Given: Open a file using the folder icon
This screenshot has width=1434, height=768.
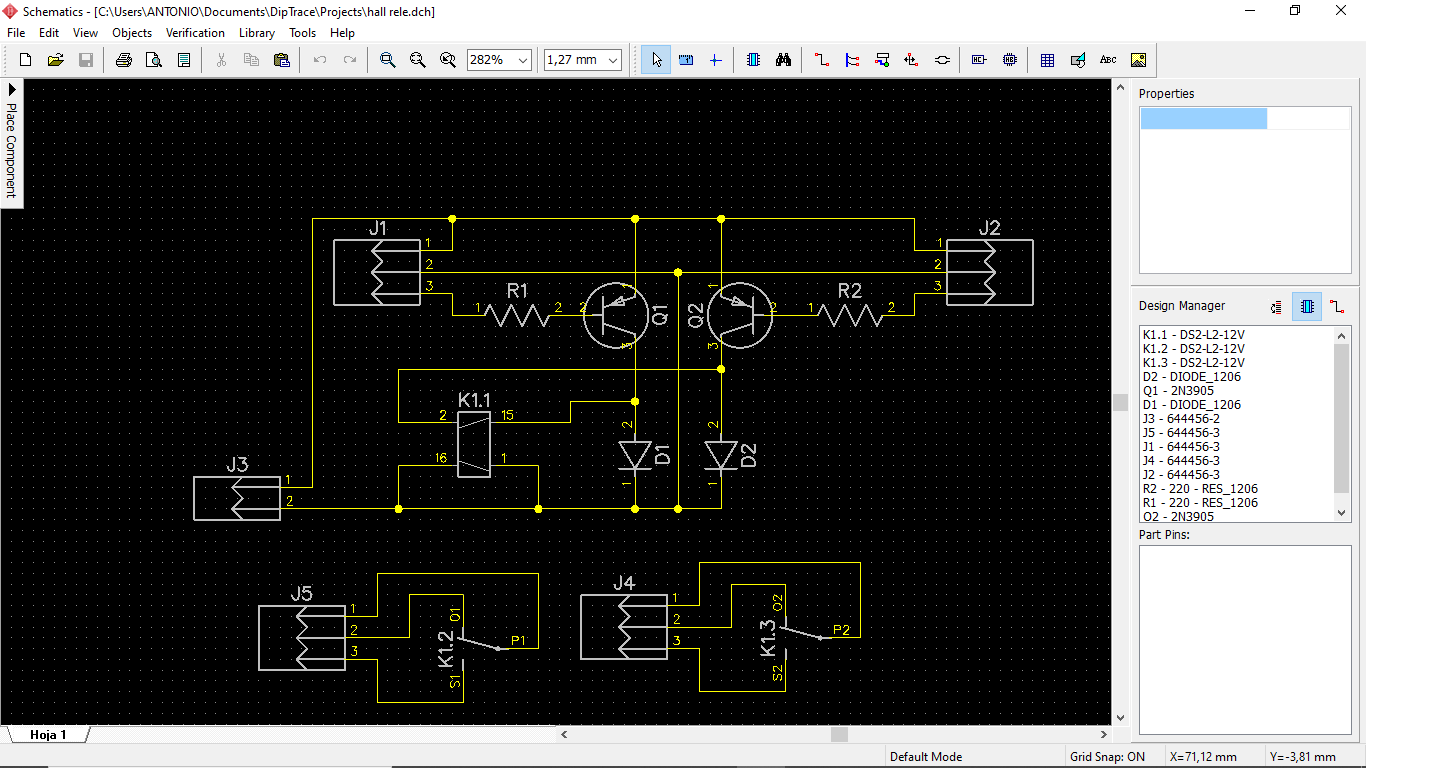Looking at the screenshot, I should pos(56,60).
